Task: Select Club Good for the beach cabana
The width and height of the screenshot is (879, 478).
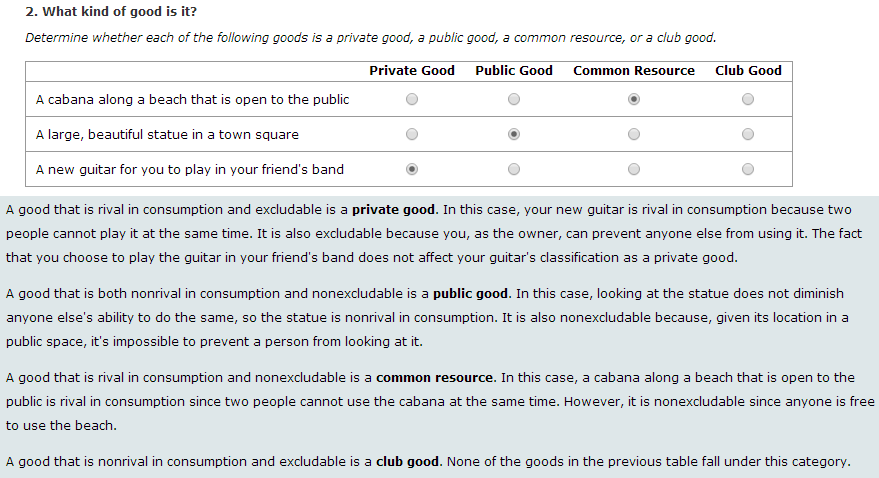Action: pos(748,99)
